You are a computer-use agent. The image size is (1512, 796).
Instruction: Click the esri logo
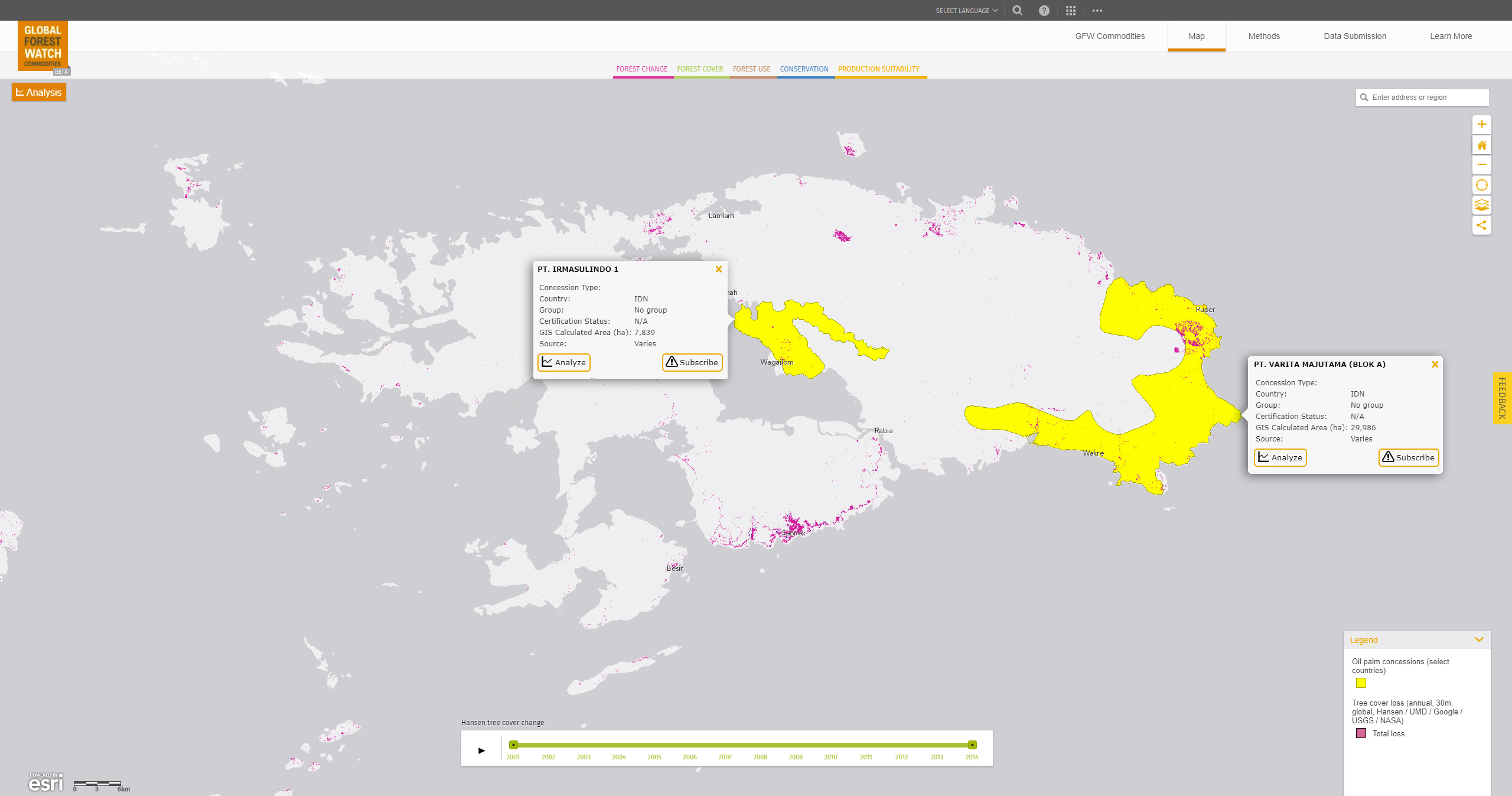pyautogui.click(x=46, y=782)
